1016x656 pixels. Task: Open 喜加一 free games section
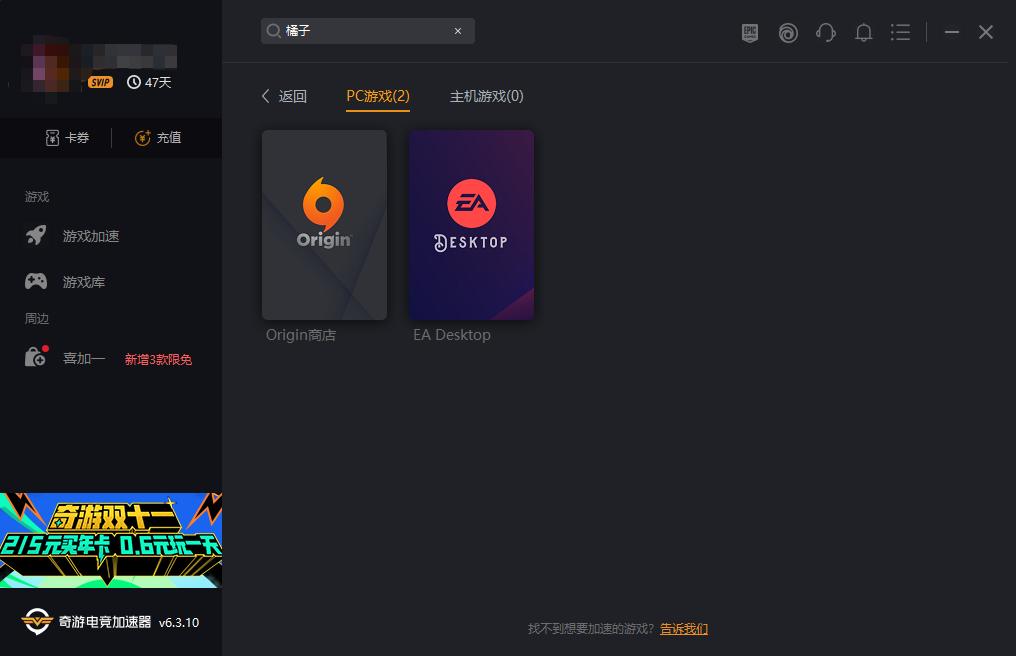(x=65, y=358)
